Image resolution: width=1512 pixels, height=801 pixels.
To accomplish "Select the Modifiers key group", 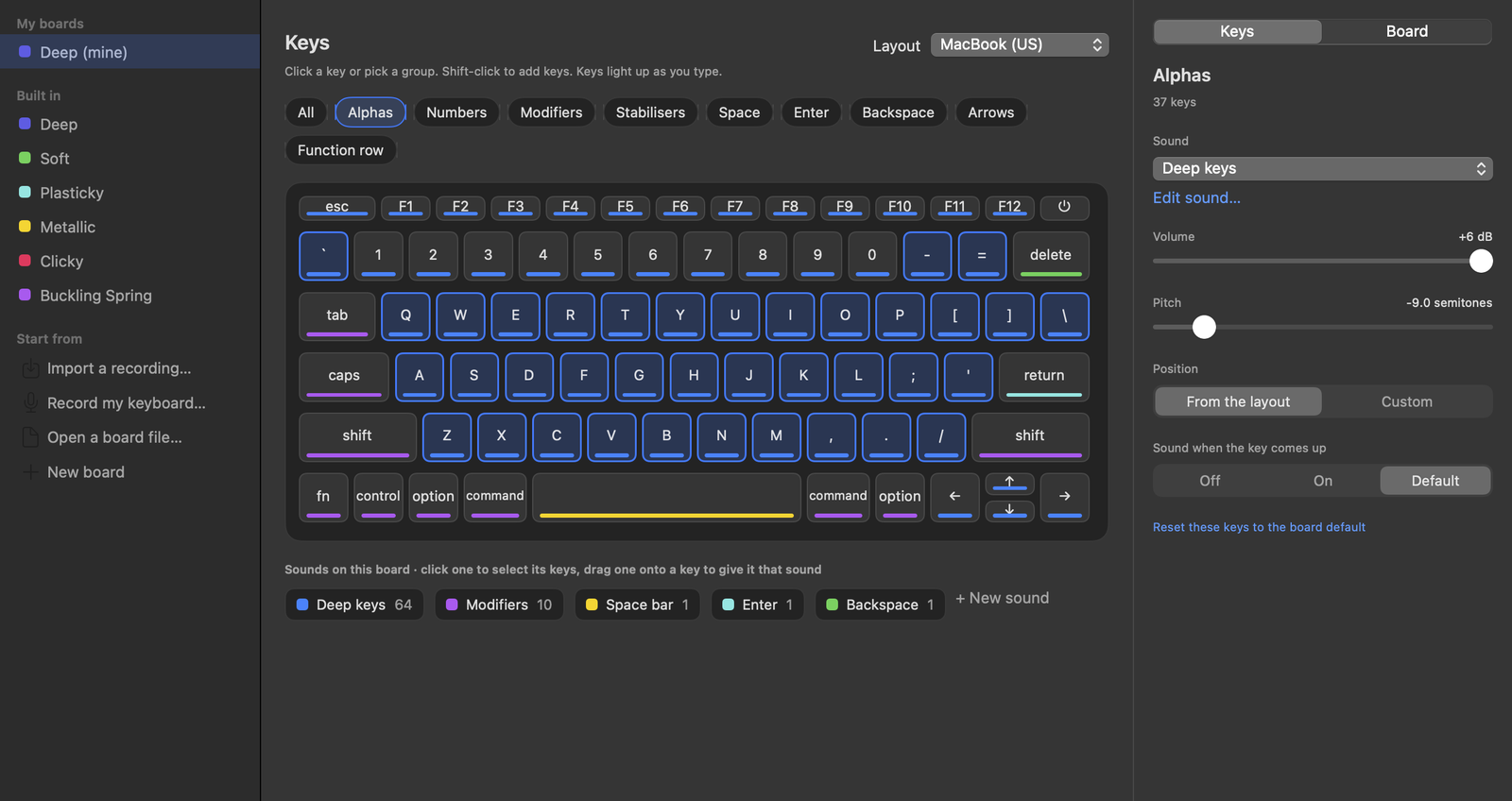I will tap(552, 112).
